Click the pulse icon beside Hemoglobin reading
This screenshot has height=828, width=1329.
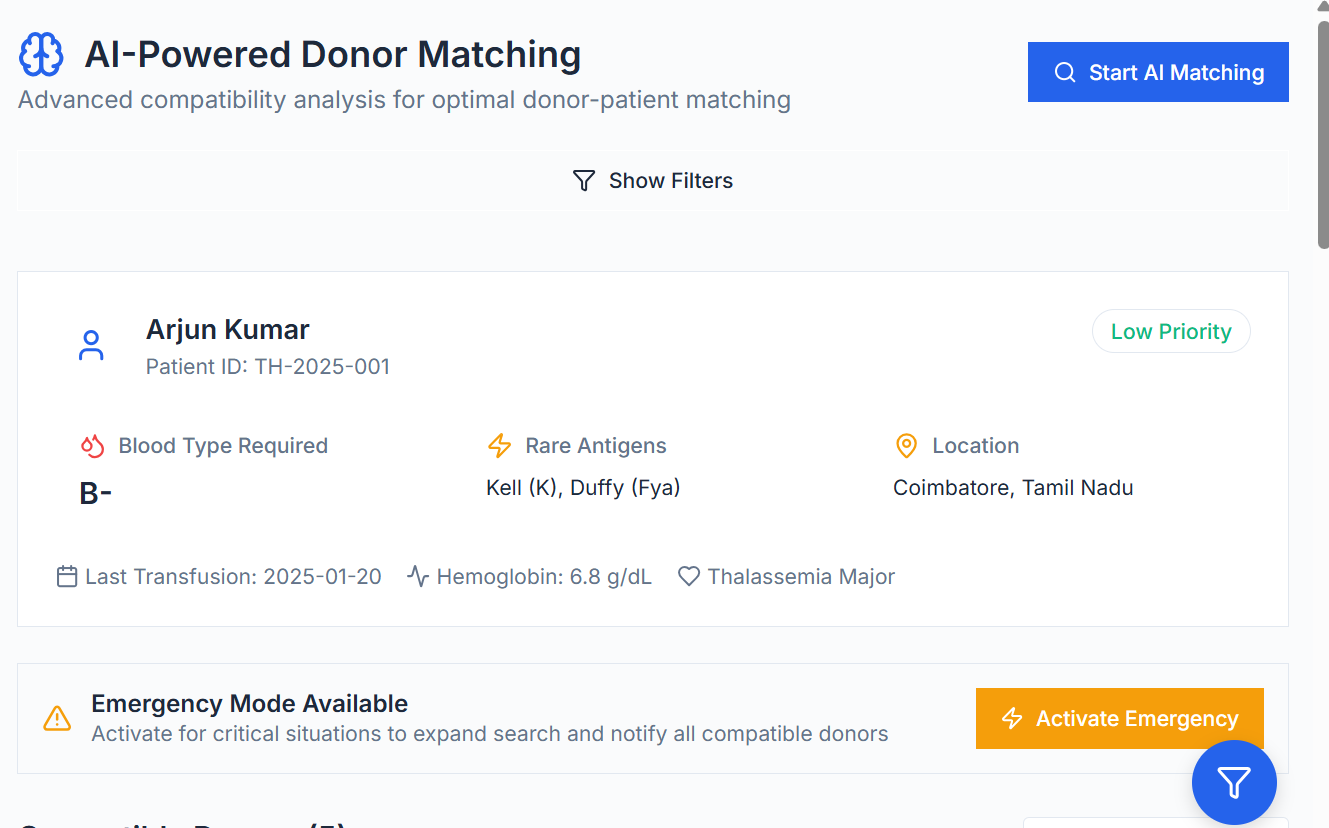click(418, 577)
